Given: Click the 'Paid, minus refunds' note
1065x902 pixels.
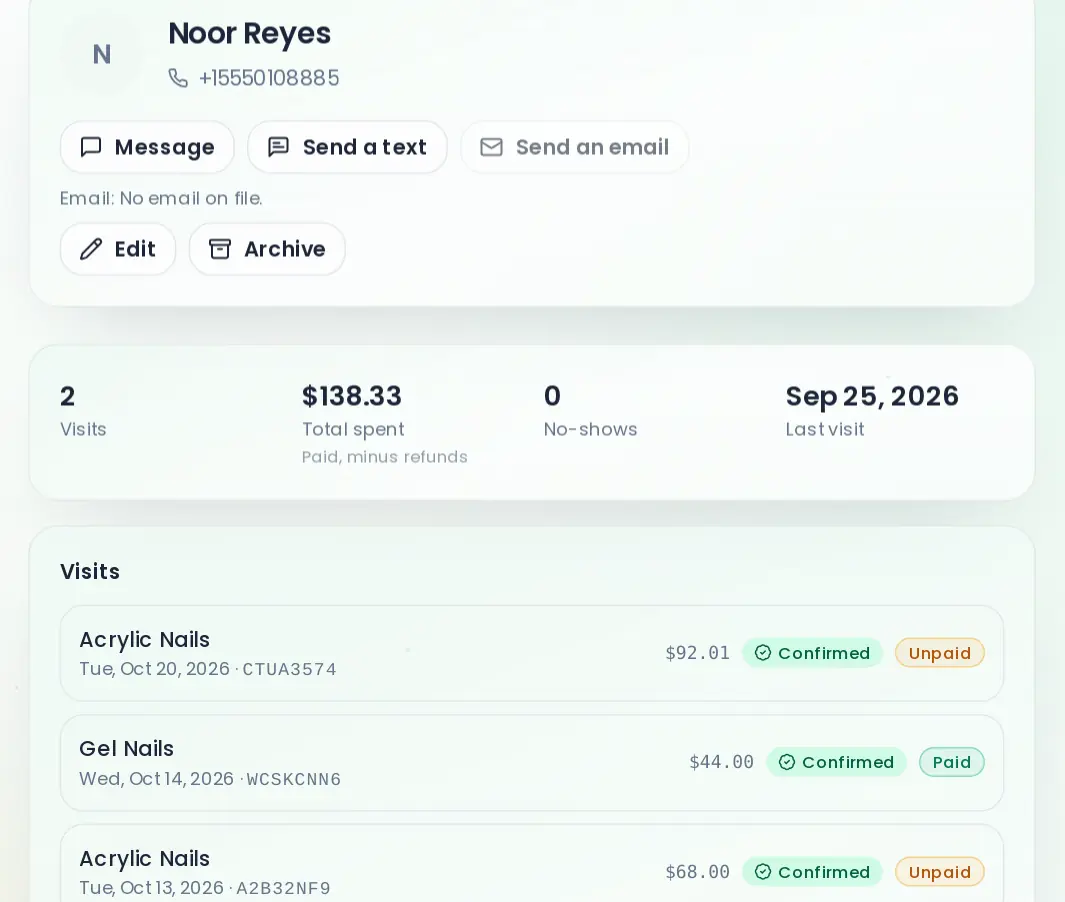Looking at the screenshot, I should tap(384, 456).
